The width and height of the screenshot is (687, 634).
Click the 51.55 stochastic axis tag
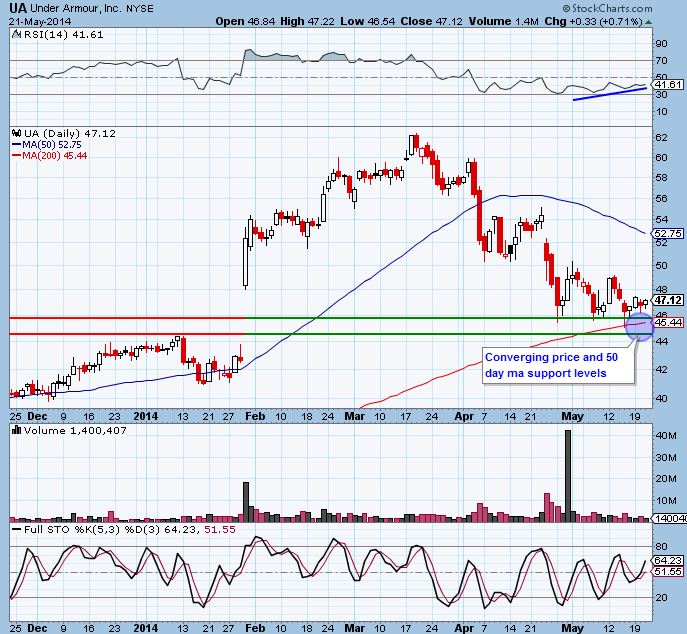[668, 571]
